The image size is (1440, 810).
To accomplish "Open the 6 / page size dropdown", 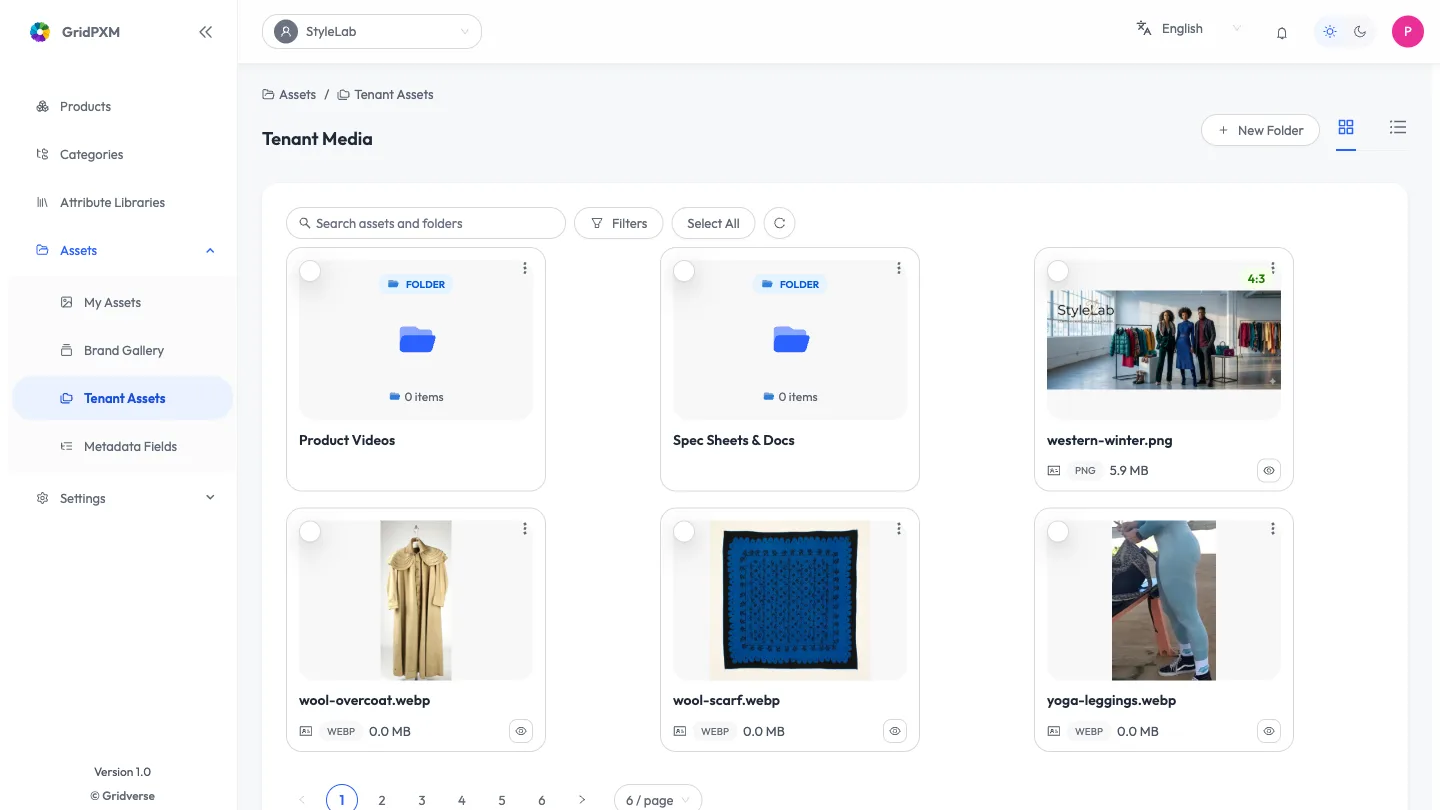I will [x=658, y=800].
